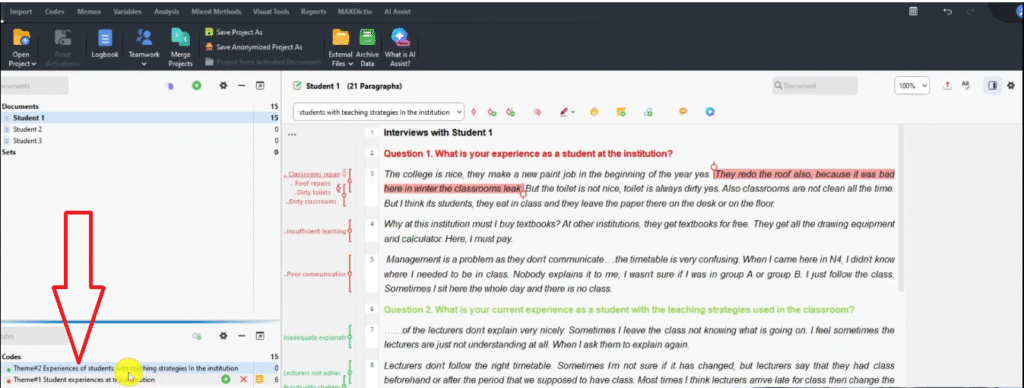Screen dimensions: 1024x388
Task: Click 'Roof repairs' code label in margin
Action: click(312, 184)
